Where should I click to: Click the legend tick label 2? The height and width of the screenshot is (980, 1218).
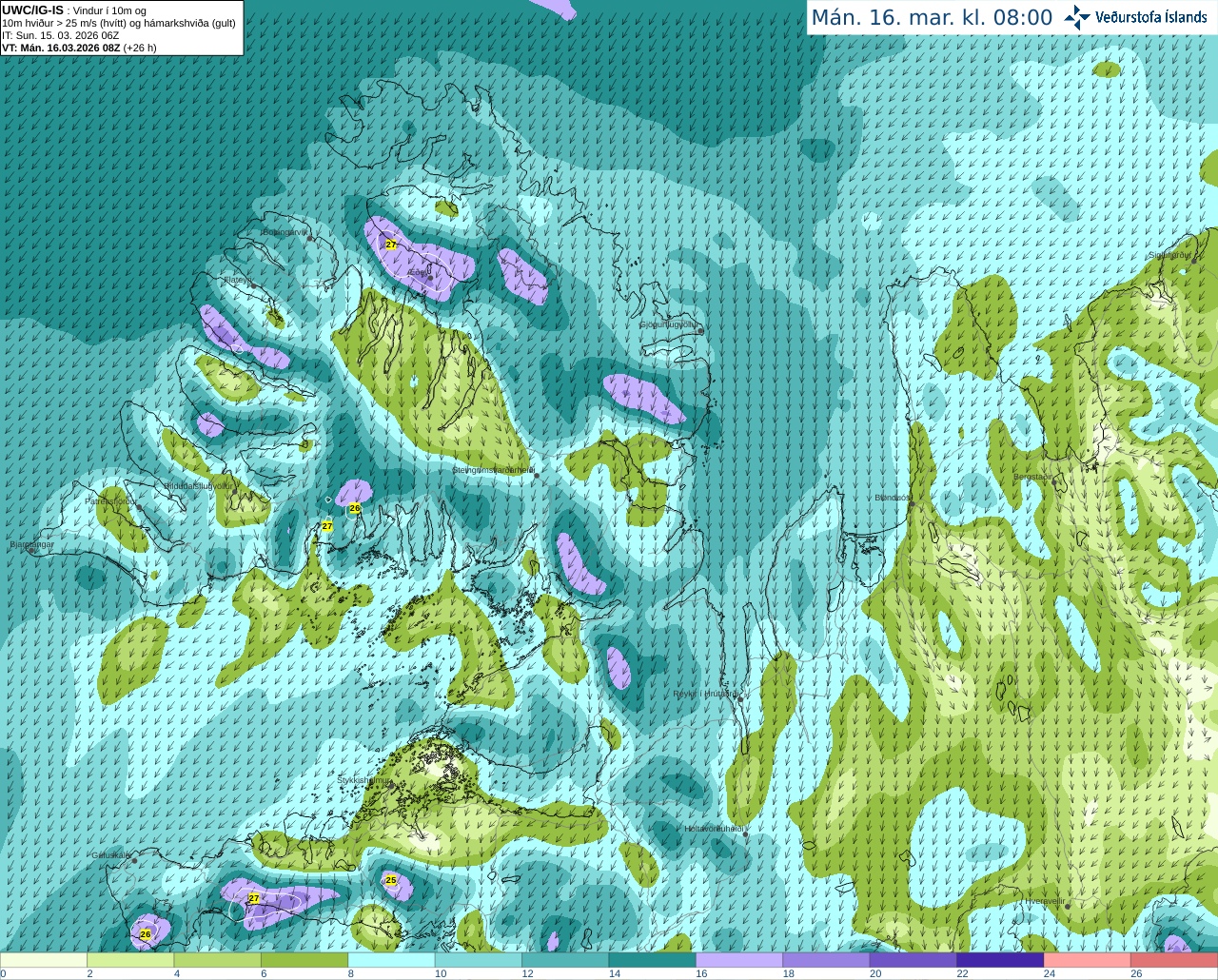89,973
